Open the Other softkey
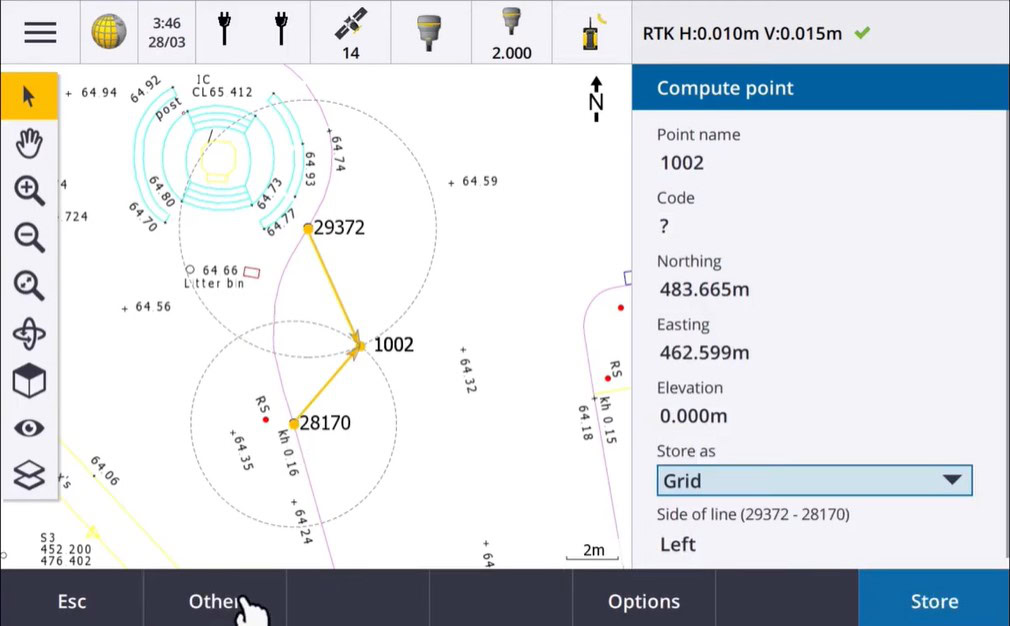The width and height of the screenshot is (1010, 626). pos(214,601)
